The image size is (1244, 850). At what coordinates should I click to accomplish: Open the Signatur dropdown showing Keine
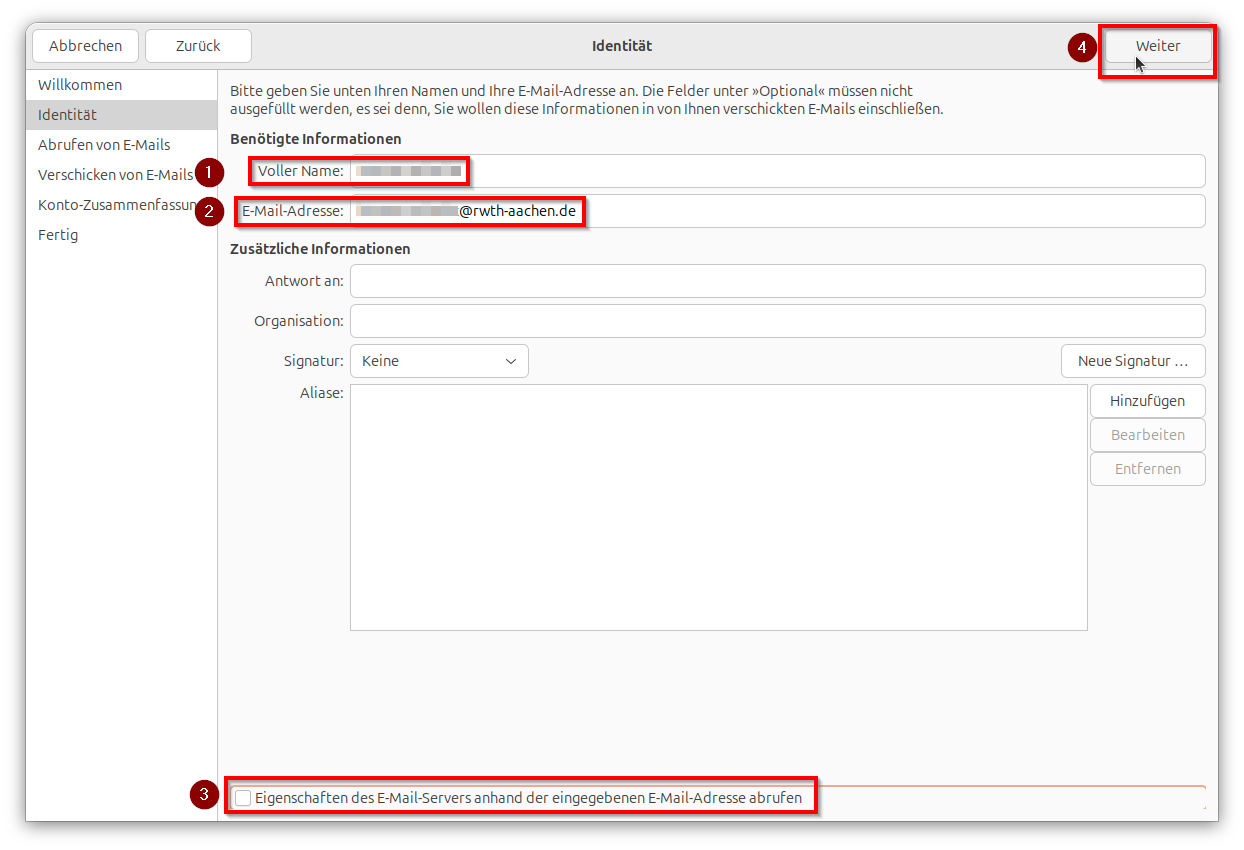click(x=438, y=360)
